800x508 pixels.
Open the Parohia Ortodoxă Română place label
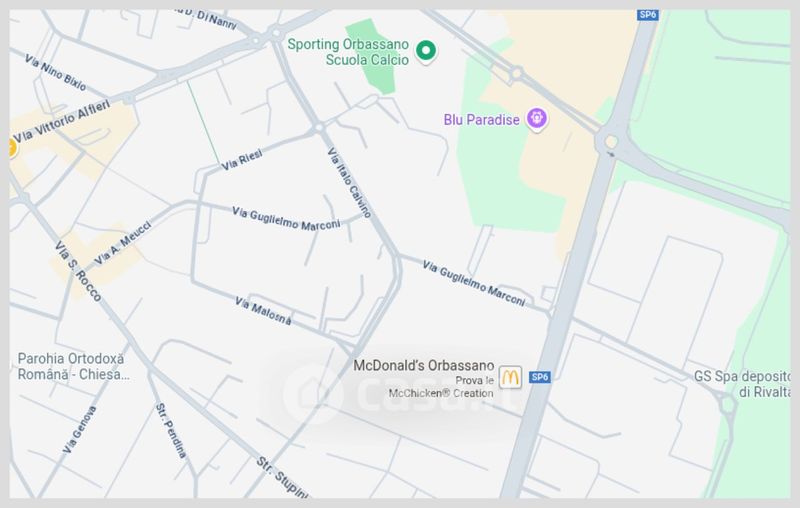pos(73,366)
